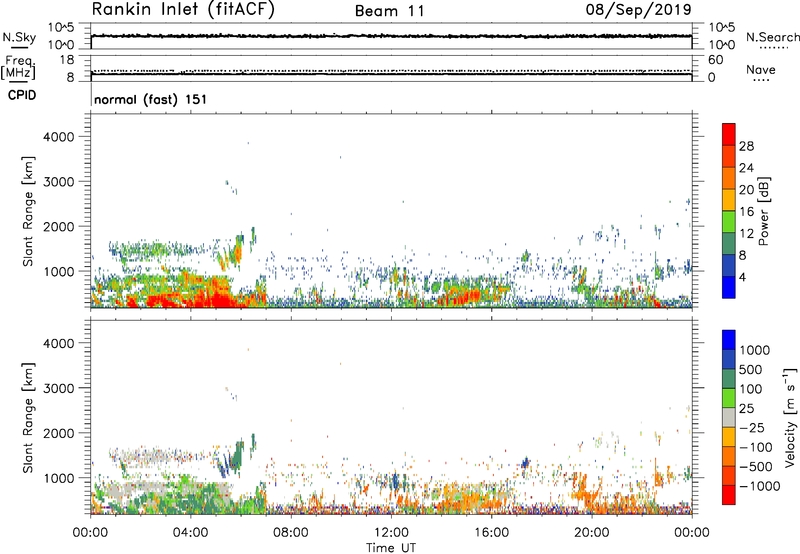Click the 'Power [dB]' colorbar label
800x554 pixels.
tap(763, 211)
